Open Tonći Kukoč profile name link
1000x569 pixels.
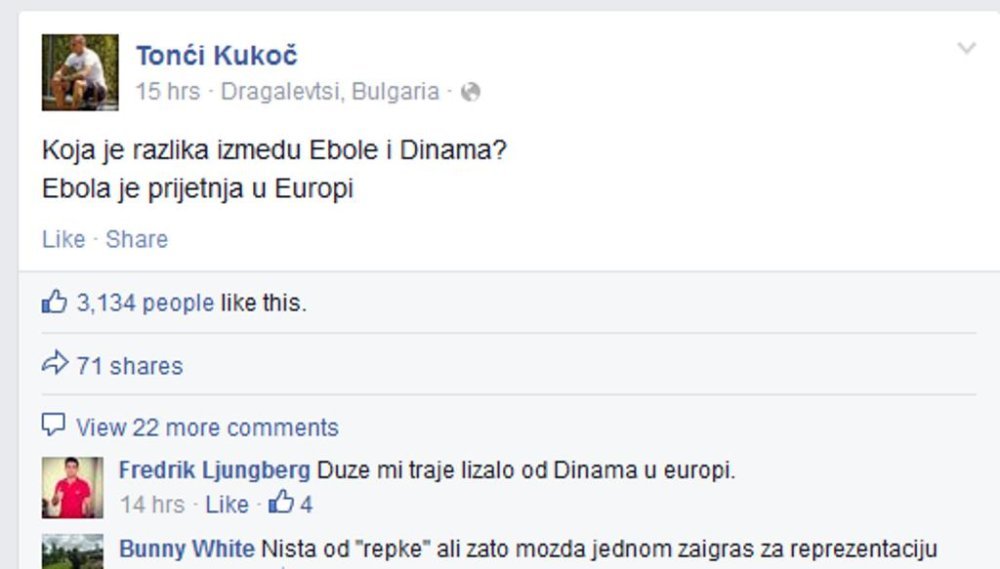pos(217,55)
